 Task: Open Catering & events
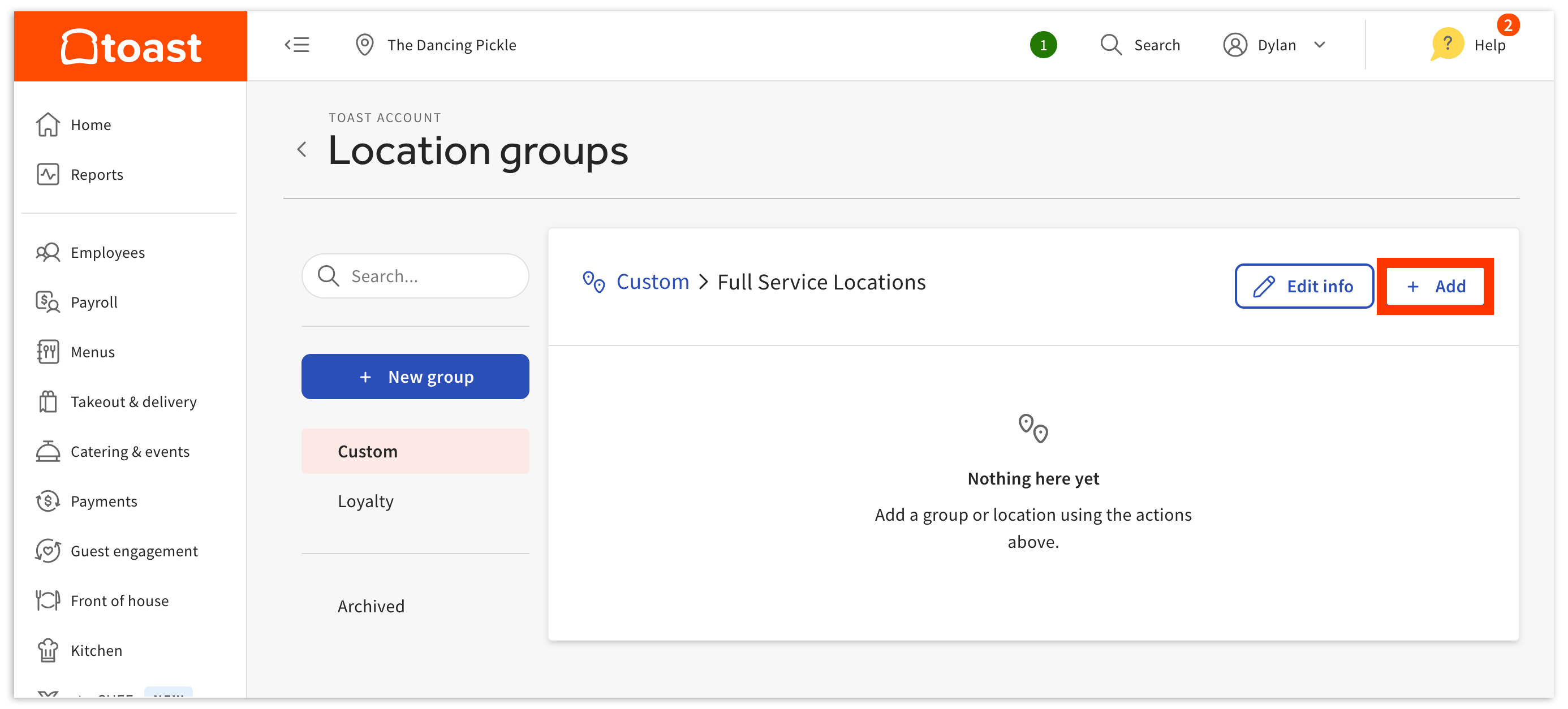click(130, 451)
